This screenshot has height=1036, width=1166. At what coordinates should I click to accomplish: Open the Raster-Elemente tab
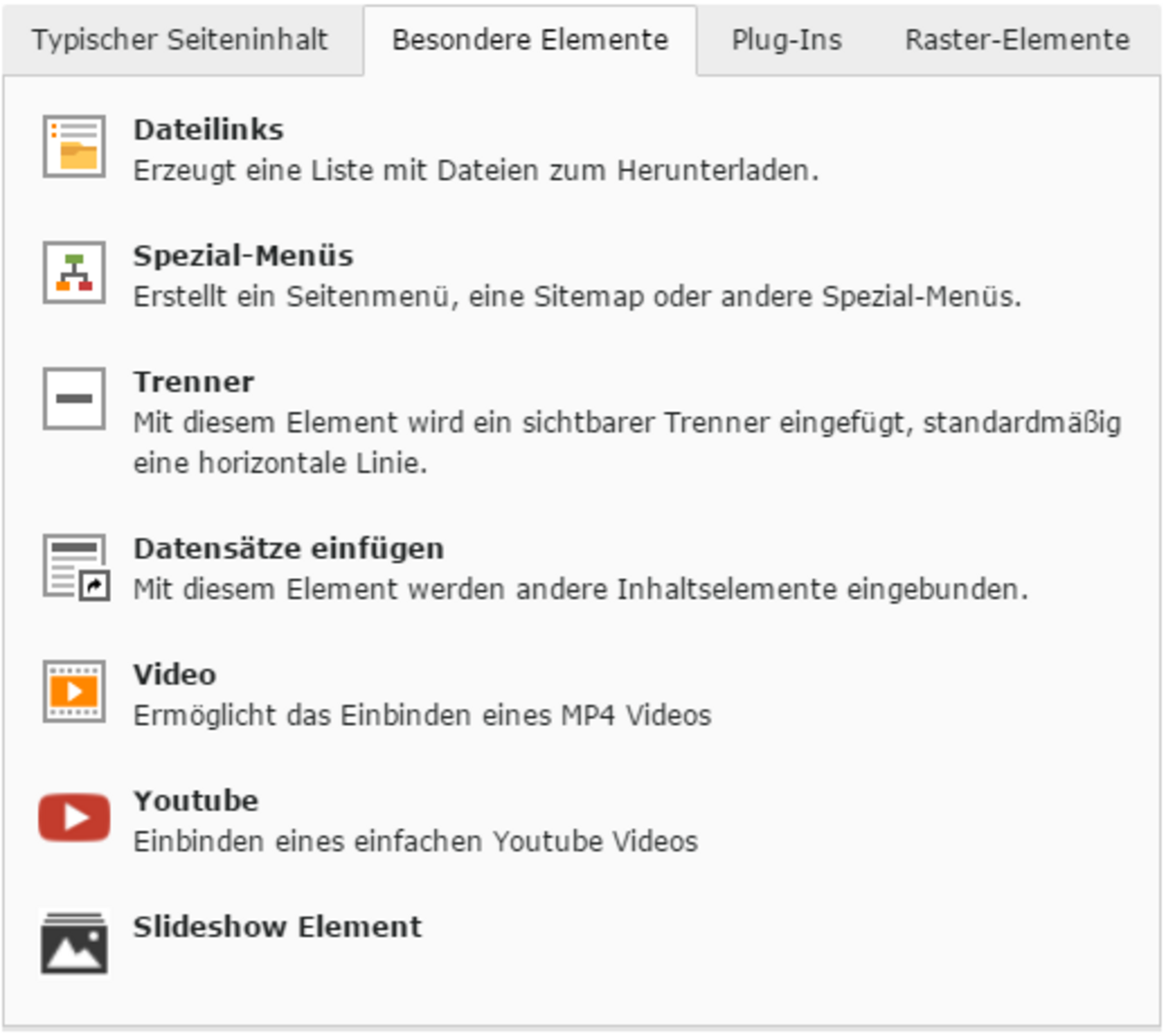pyautogui.click(x=1017, y=40)
